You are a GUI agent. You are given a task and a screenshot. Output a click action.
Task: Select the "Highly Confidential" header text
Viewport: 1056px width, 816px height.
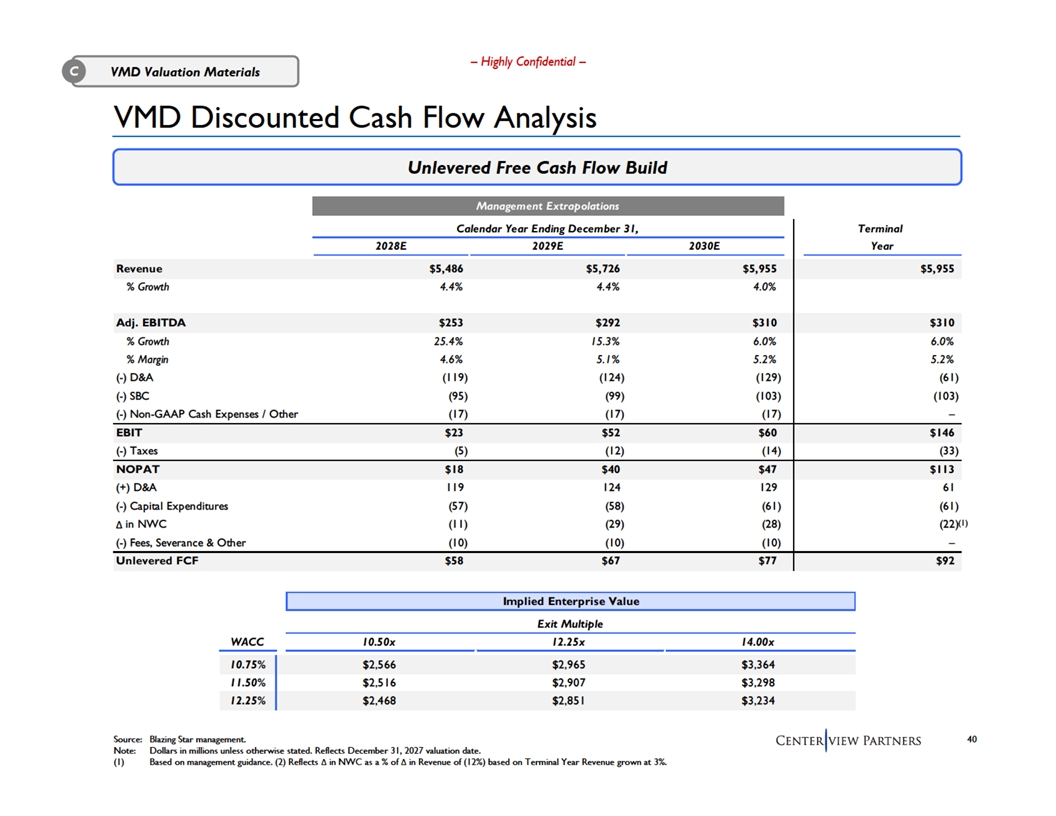[528, 62]
